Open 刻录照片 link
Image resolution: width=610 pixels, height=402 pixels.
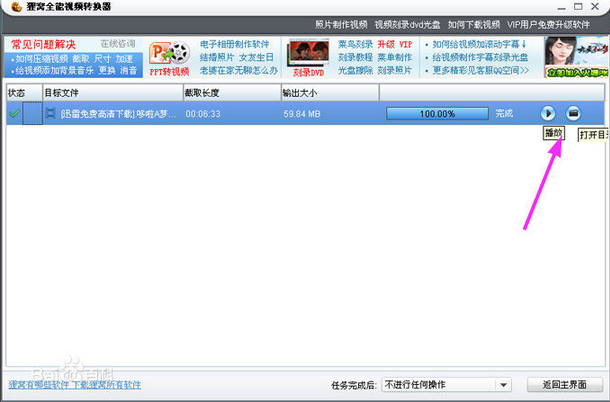tap(394, 70)
